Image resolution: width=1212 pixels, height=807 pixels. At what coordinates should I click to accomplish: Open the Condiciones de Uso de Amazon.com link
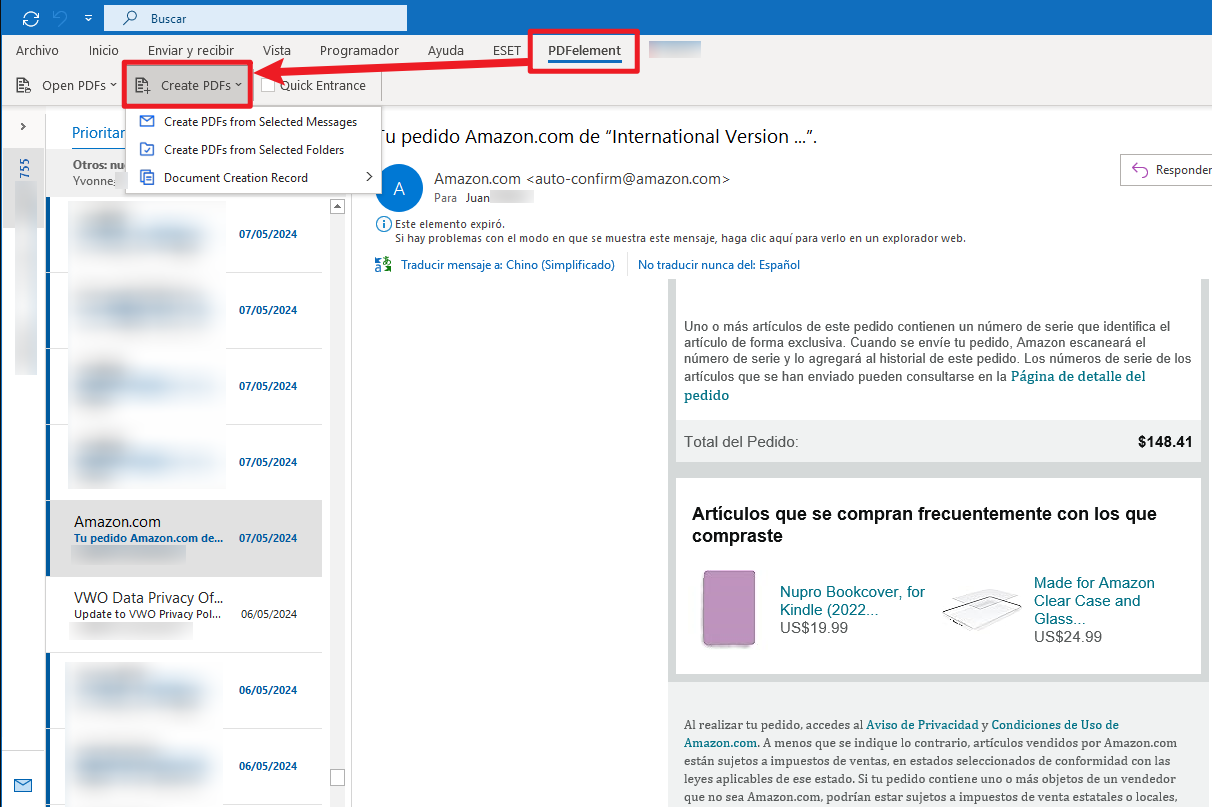pos(901,733)
